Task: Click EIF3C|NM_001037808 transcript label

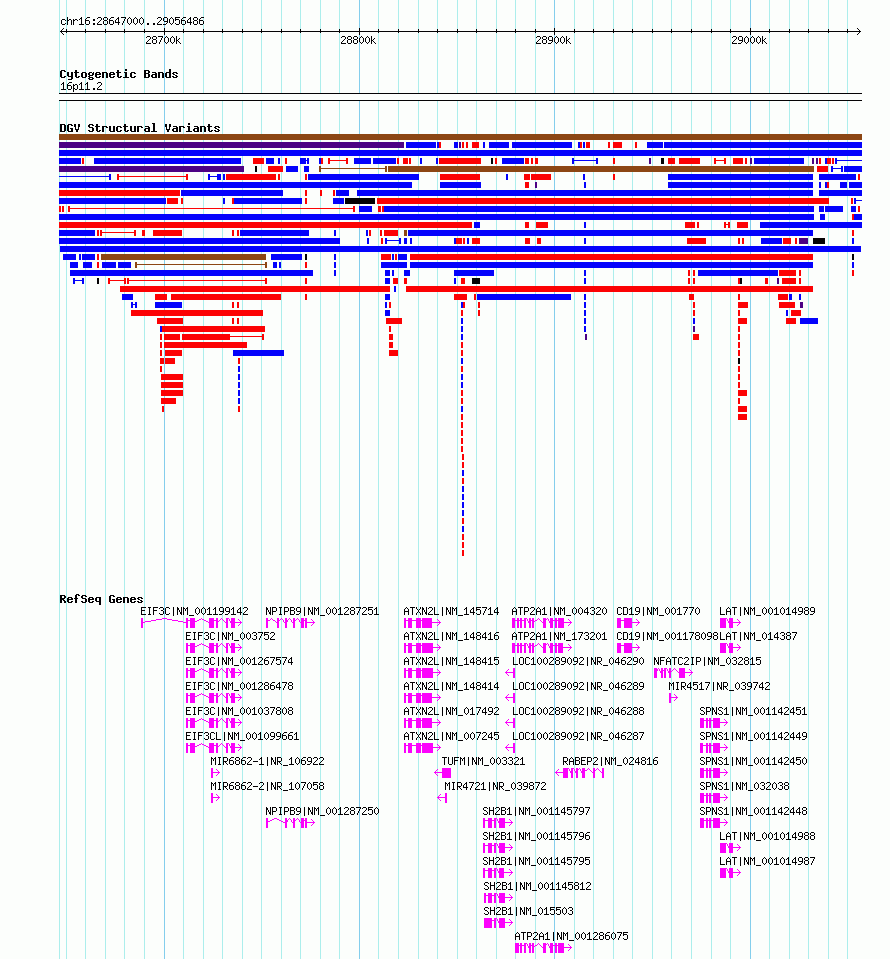Action: 239,711
